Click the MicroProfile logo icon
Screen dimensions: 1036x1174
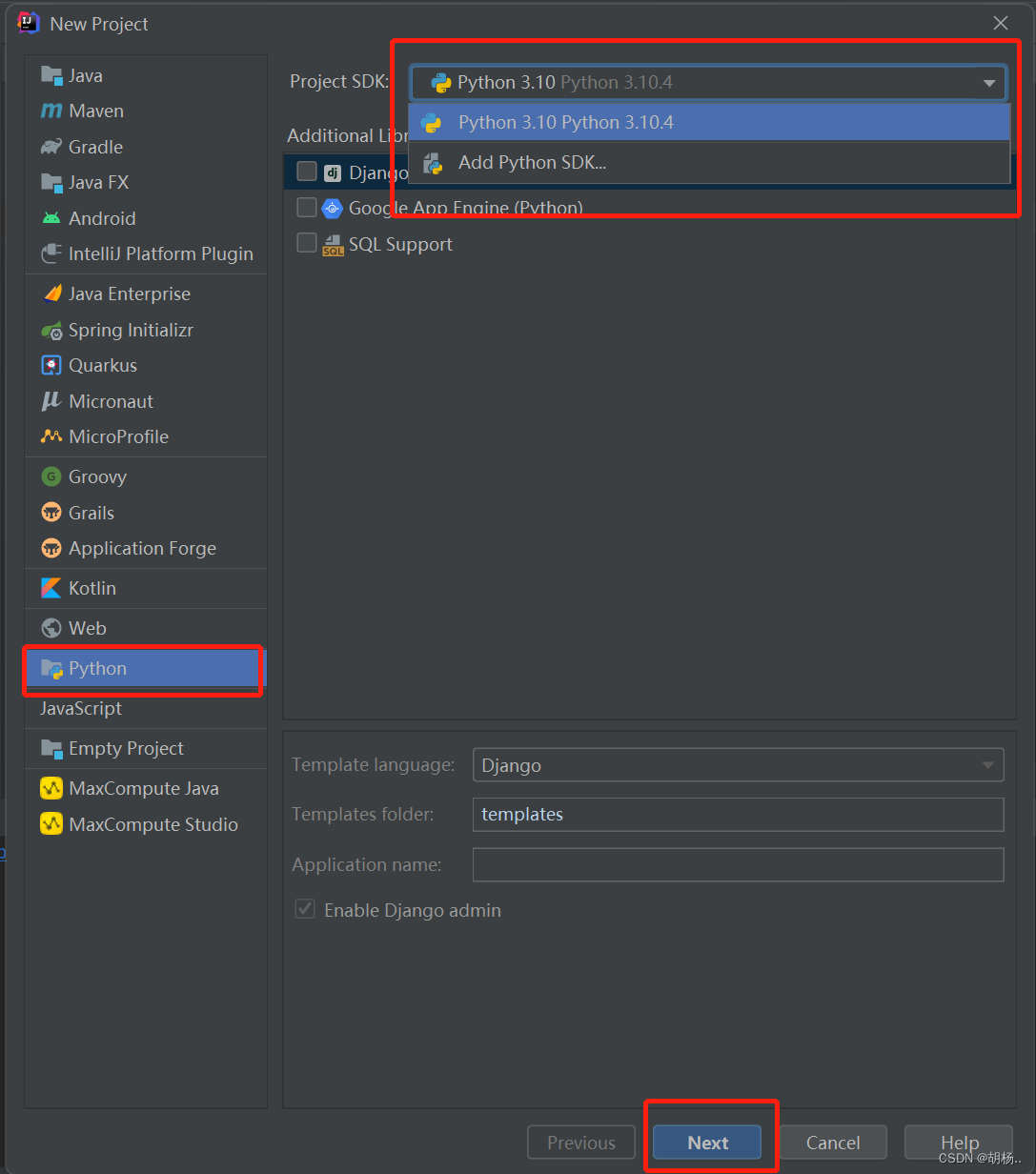pyautogui.click(x=51, y=436)
